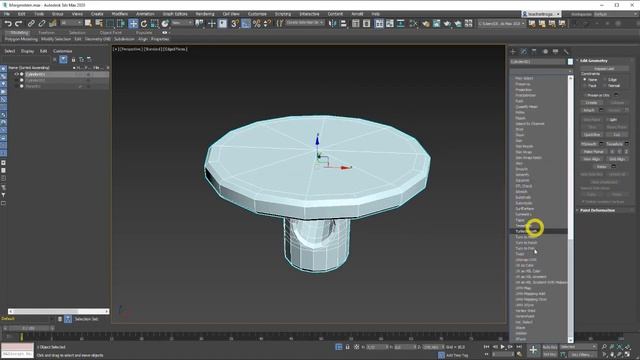640x360 pixels.
Task: Select the Face constraint radio button
Action: (585, 86)
